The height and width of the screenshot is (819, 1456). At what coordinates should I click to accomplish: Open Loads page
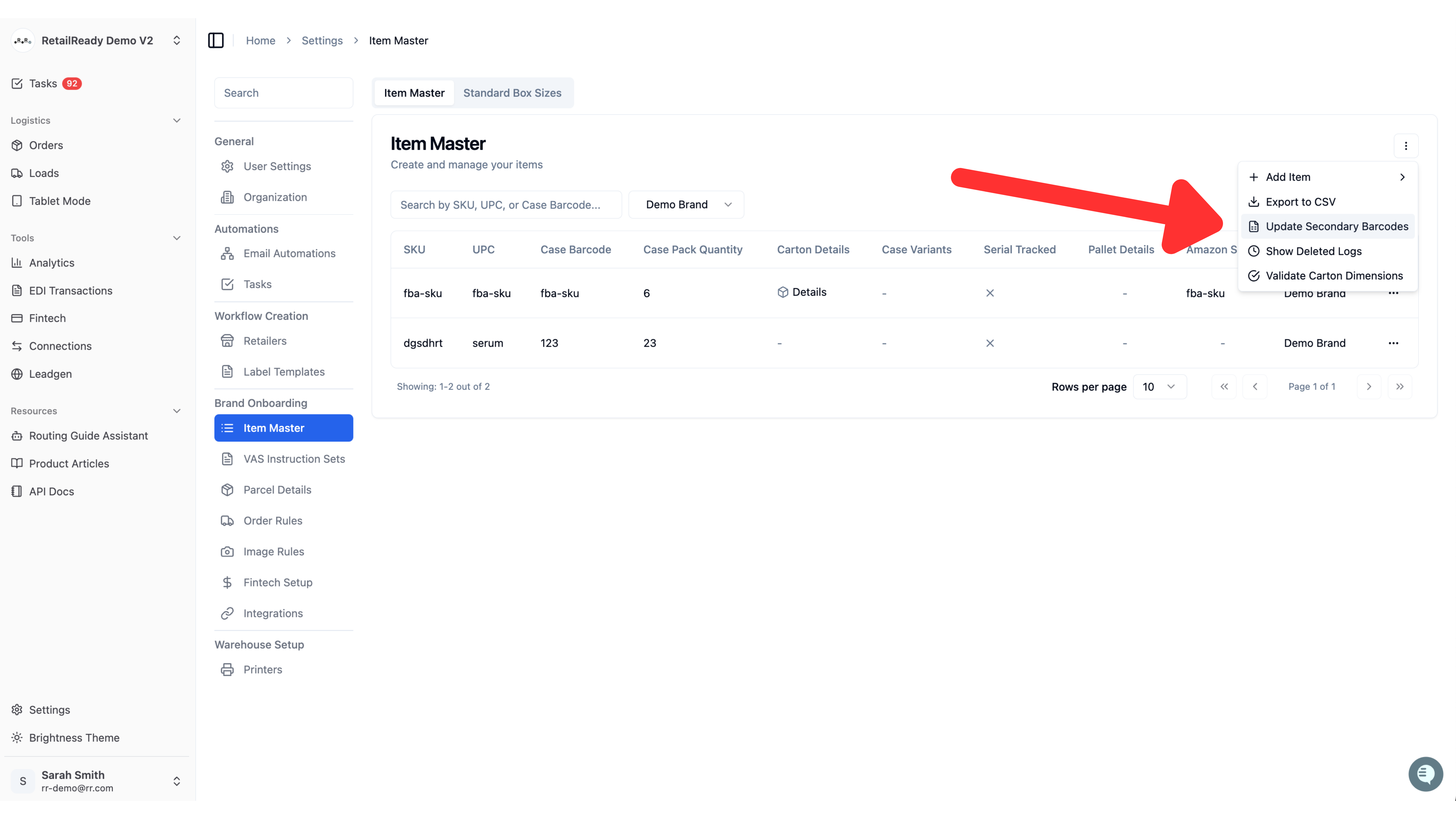tap(35, 173)
